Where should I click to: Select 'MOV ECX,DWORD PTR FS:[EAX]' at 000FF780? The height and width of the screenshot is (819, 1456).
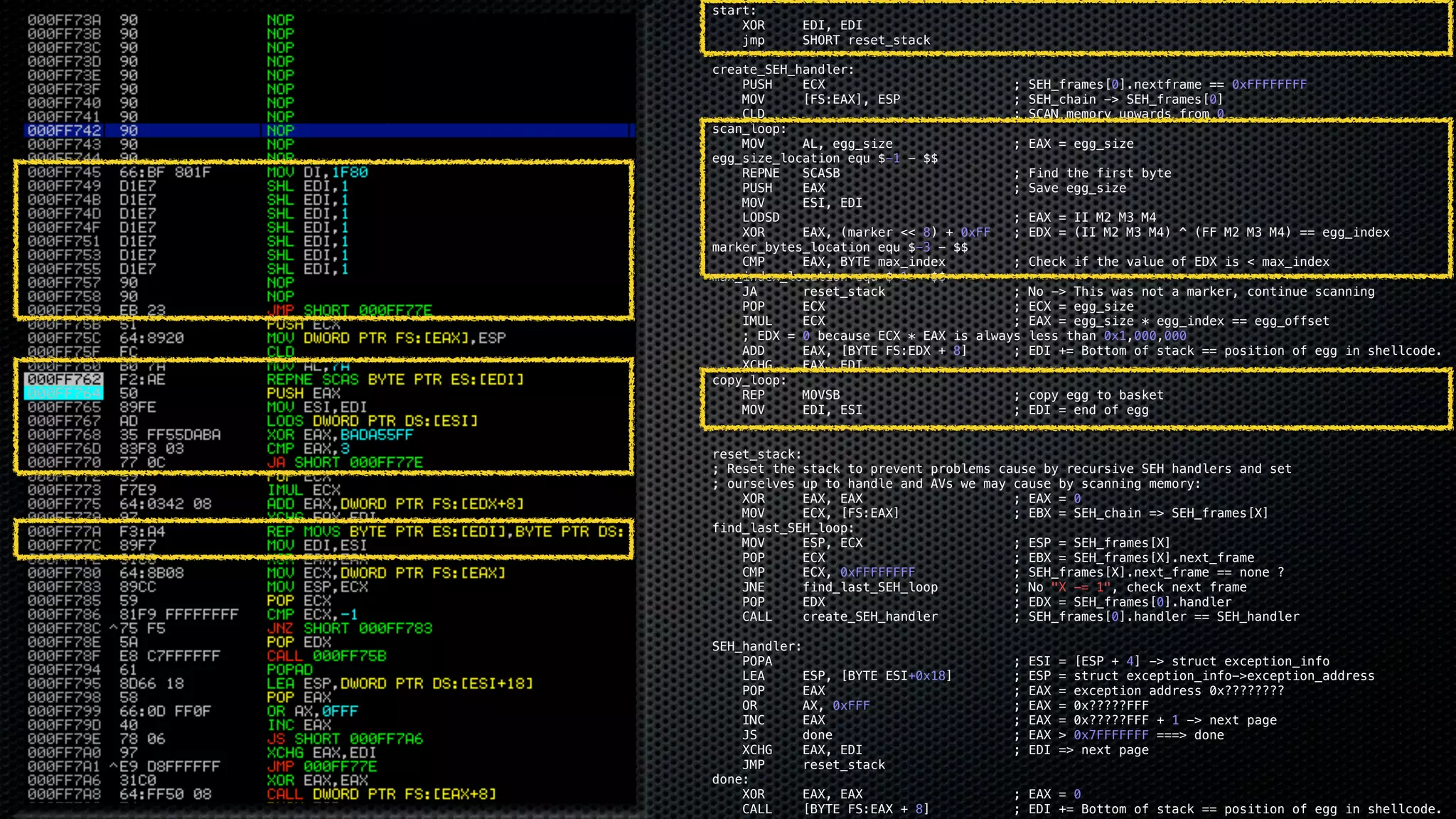[386, 574]
